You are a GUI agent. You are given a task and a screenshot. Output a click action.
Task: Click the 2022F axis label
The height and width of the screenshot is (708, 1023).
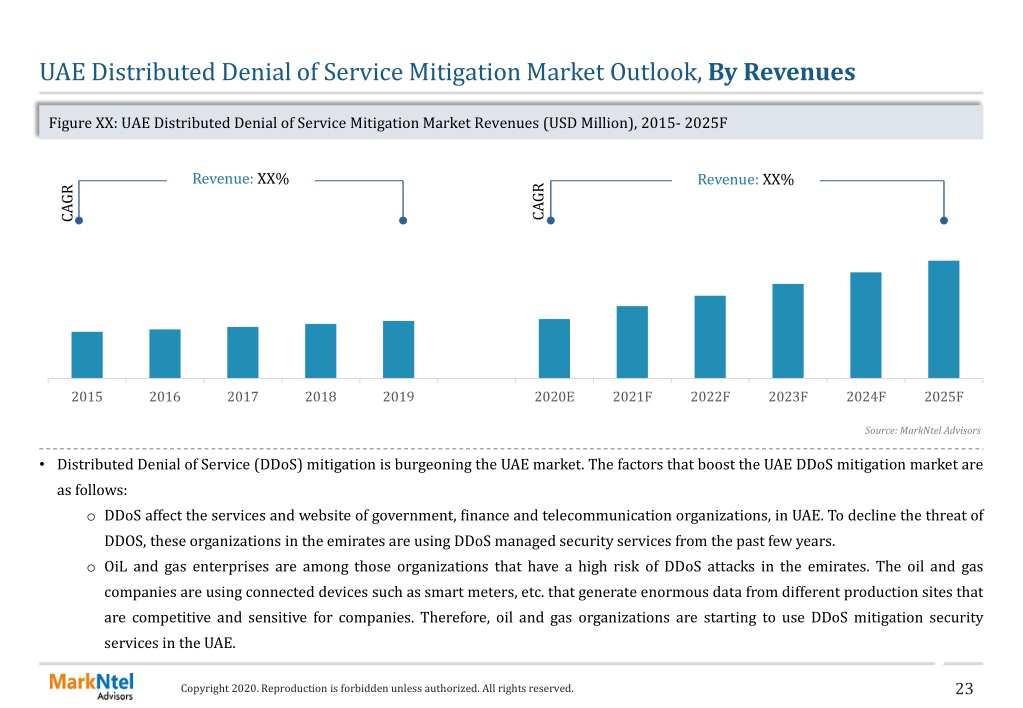click(710, 397)
